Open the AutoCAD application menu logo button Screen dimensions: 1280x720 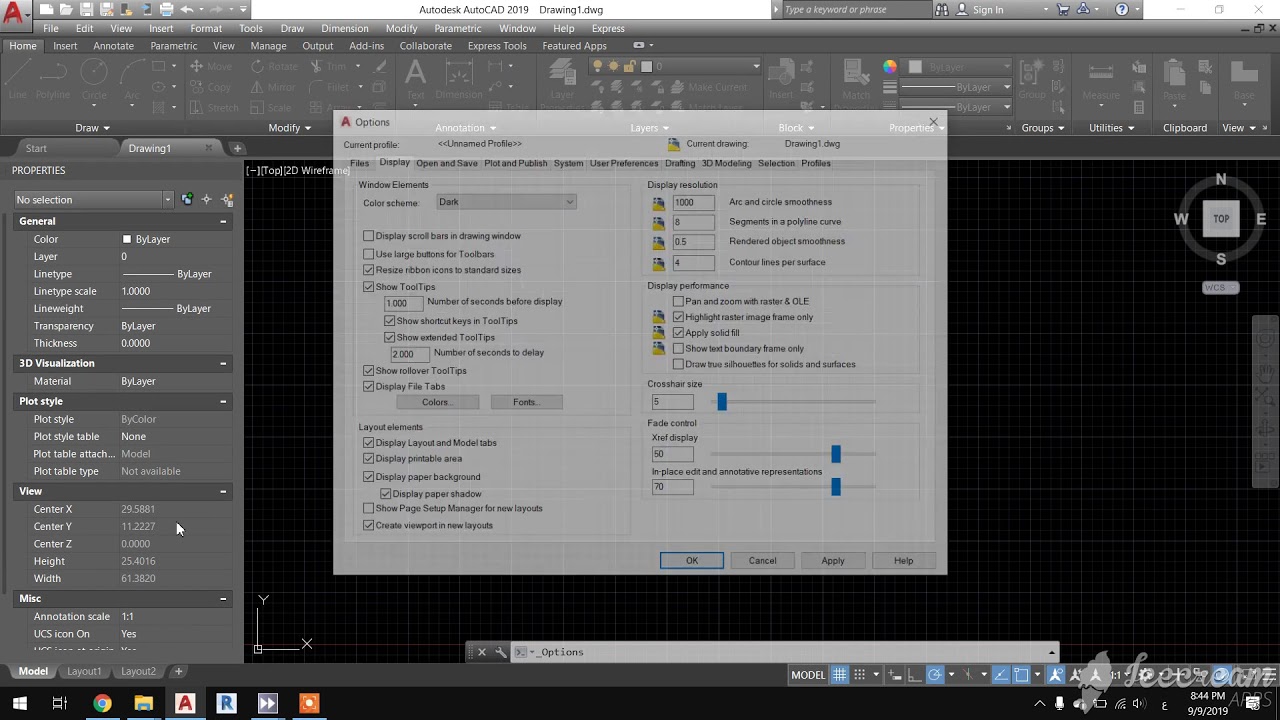coord(16,14)
